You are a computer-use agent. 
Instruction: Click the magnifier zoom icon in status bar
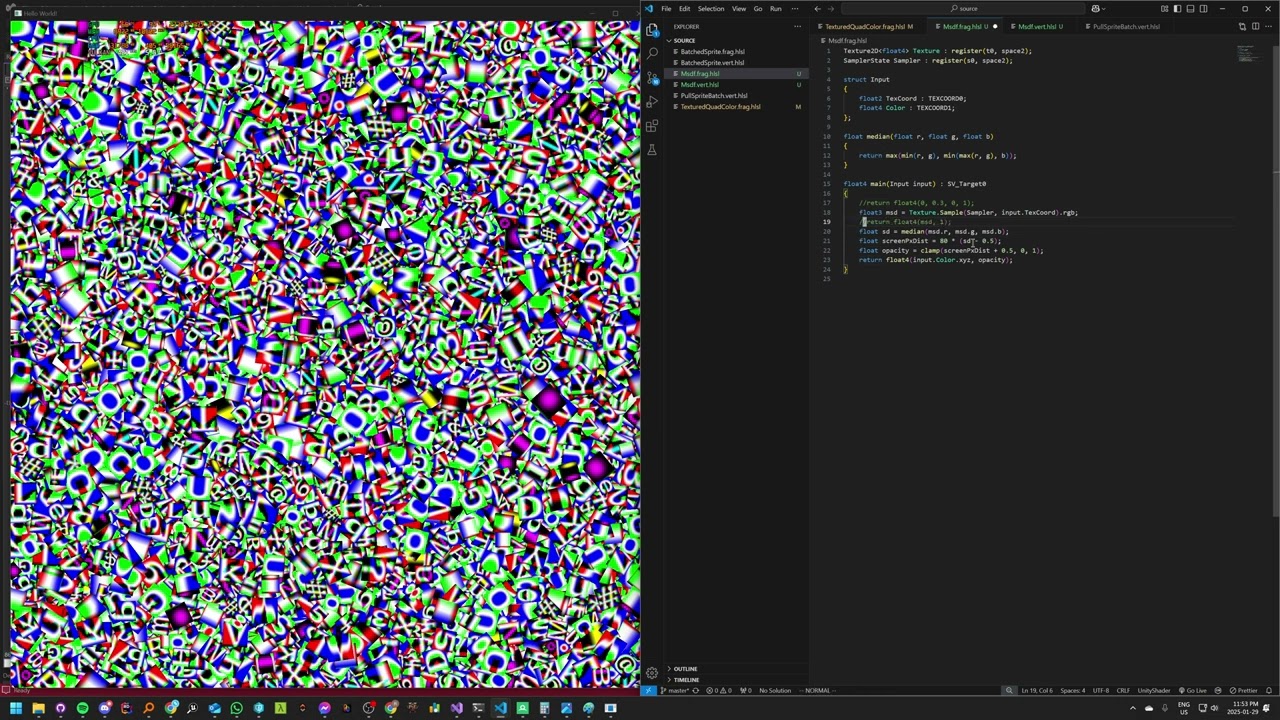click(x=1009, y=690)
